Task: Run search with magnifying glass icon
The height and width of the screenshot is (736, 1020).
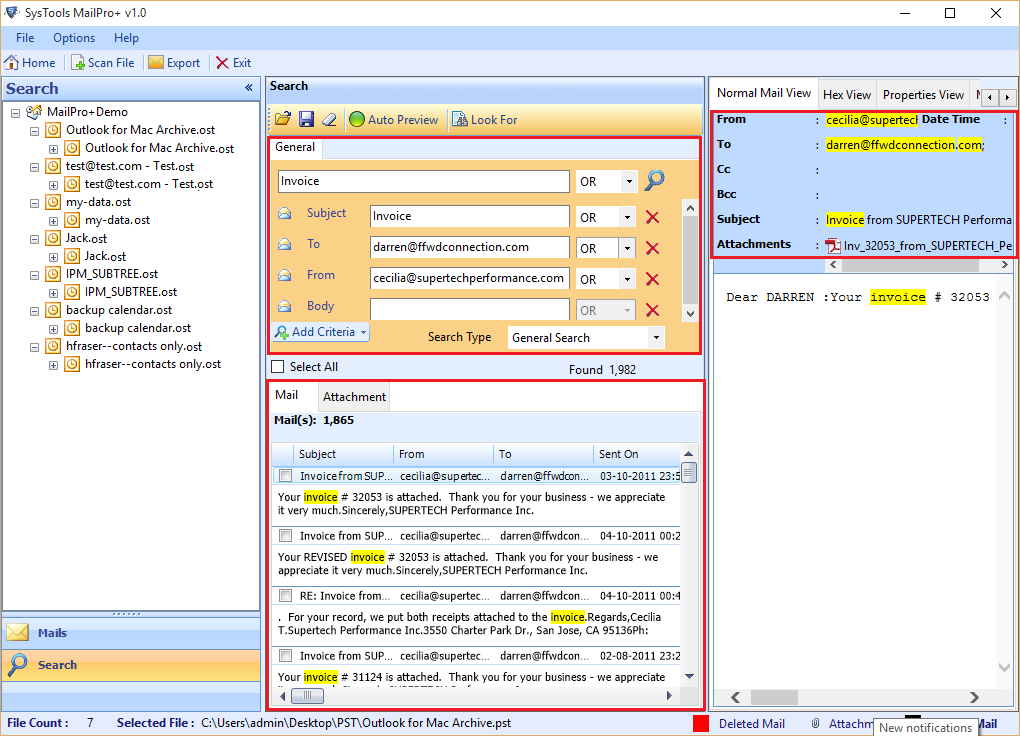Action: 654,180
